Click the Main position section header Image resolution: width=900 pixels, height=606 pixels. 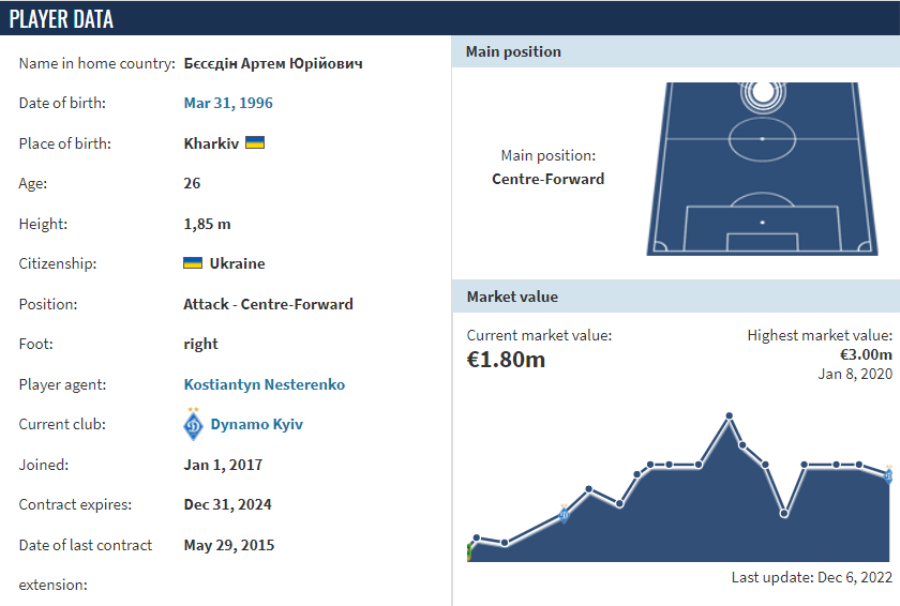coord(676,52)
